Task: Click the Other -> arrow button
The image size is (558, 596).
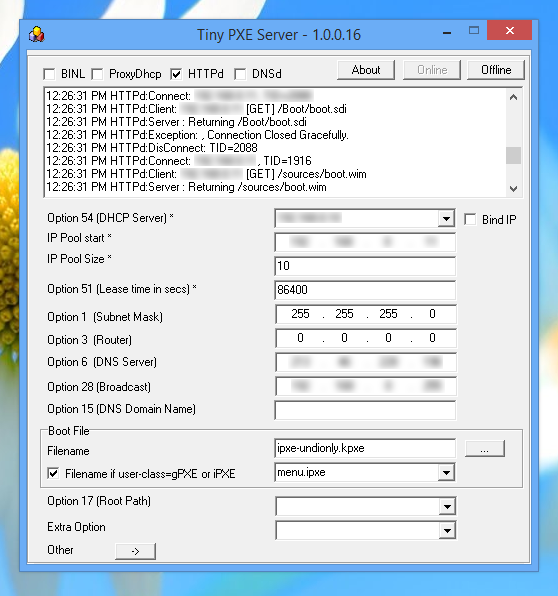Action: [x=135, y=551]
